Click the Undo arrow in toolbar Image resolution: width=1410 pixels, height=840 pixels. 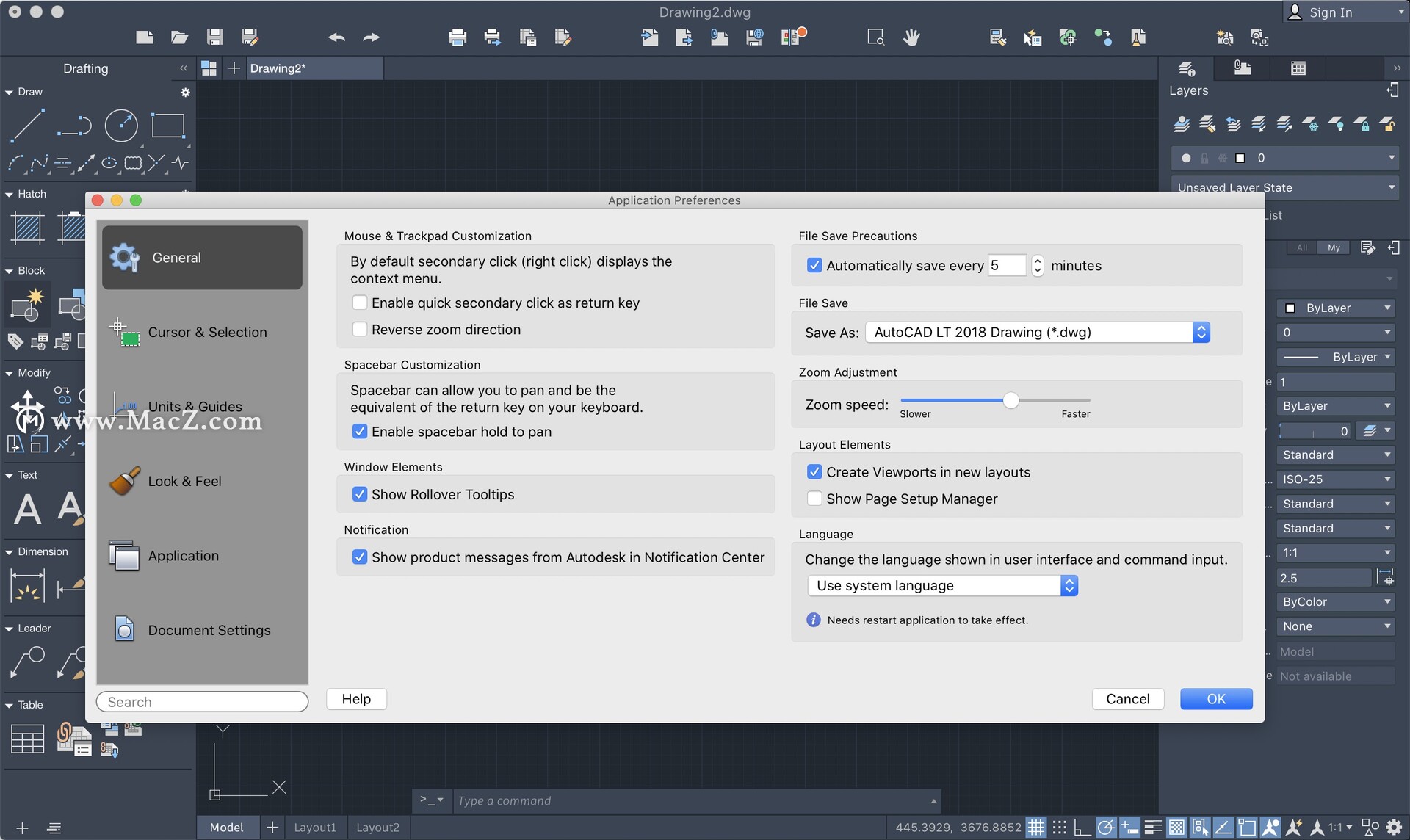coord(336,37)
